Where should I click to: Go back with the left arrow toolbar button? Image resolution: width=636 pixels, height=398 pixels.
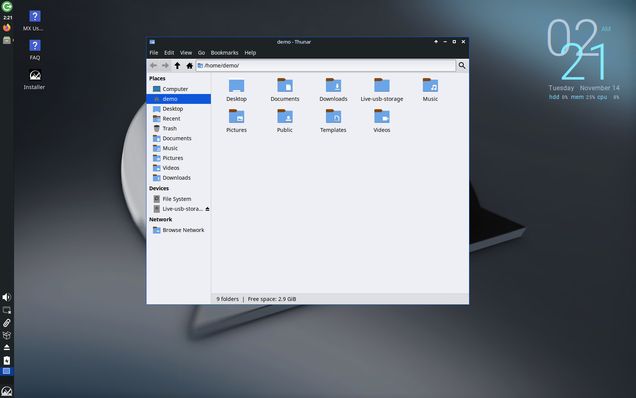(x=153, y=65)
